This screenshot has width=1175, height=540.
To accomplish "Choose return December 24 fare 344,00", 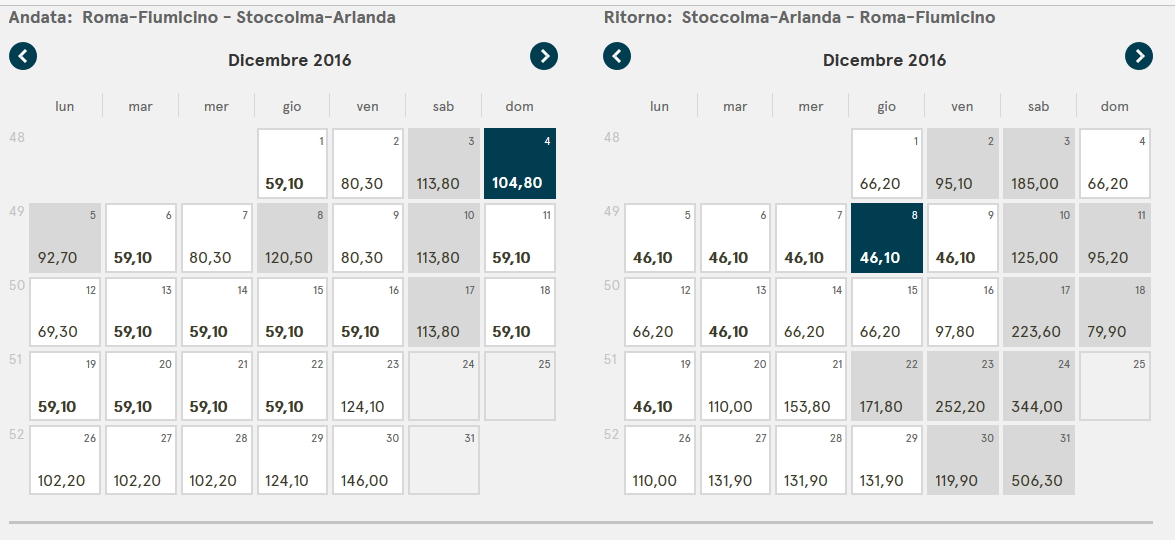I will pos(1038,386).
